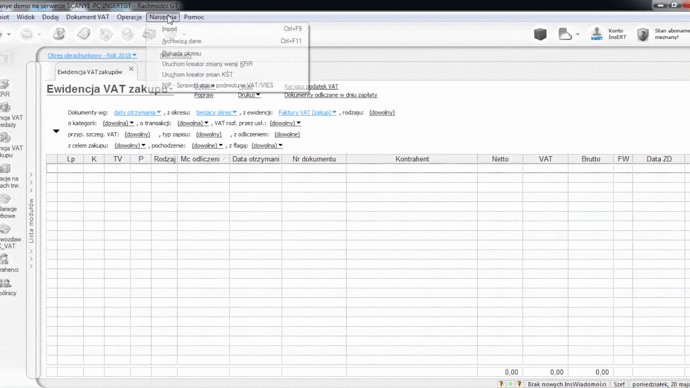690x388 pixels.
Task: Open the Operacje menu
Action: coord(129,17)
